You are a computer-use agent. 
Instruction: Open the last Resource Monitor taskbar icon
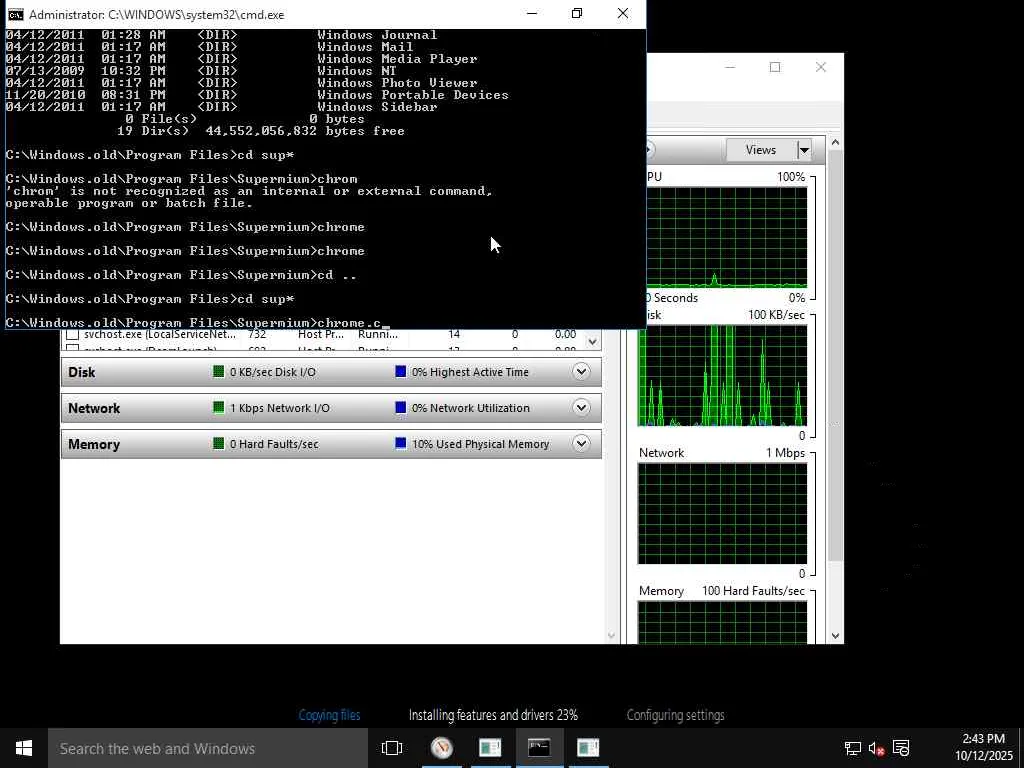pyautogui.click(x=588, y=748)
